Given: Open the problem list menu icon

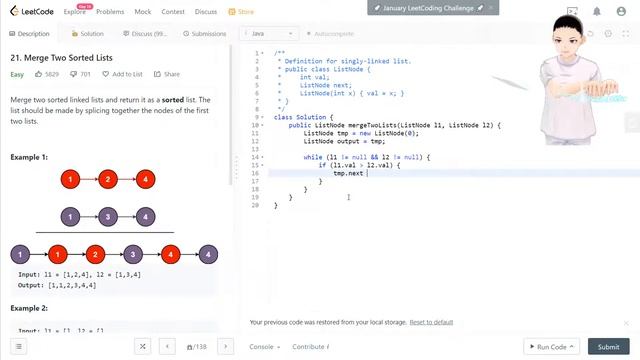Looking at the screenshot, I should click(x=19, y=347).
